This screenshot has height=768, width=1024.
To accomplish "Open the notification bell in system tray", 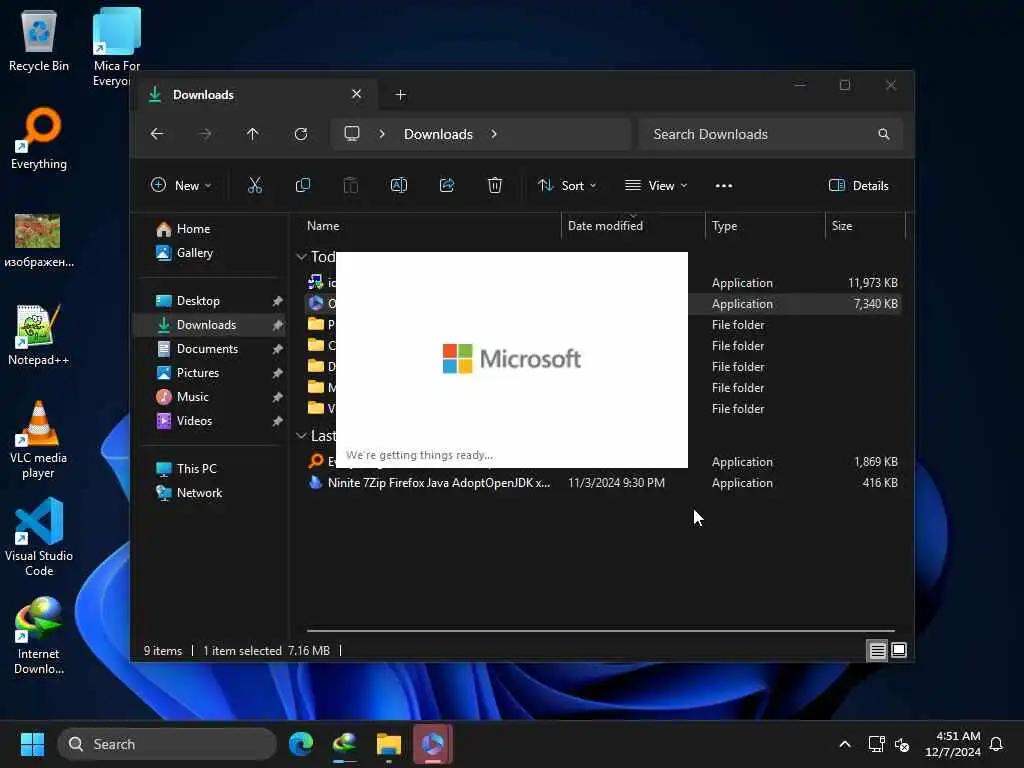I will coord(996,744).
